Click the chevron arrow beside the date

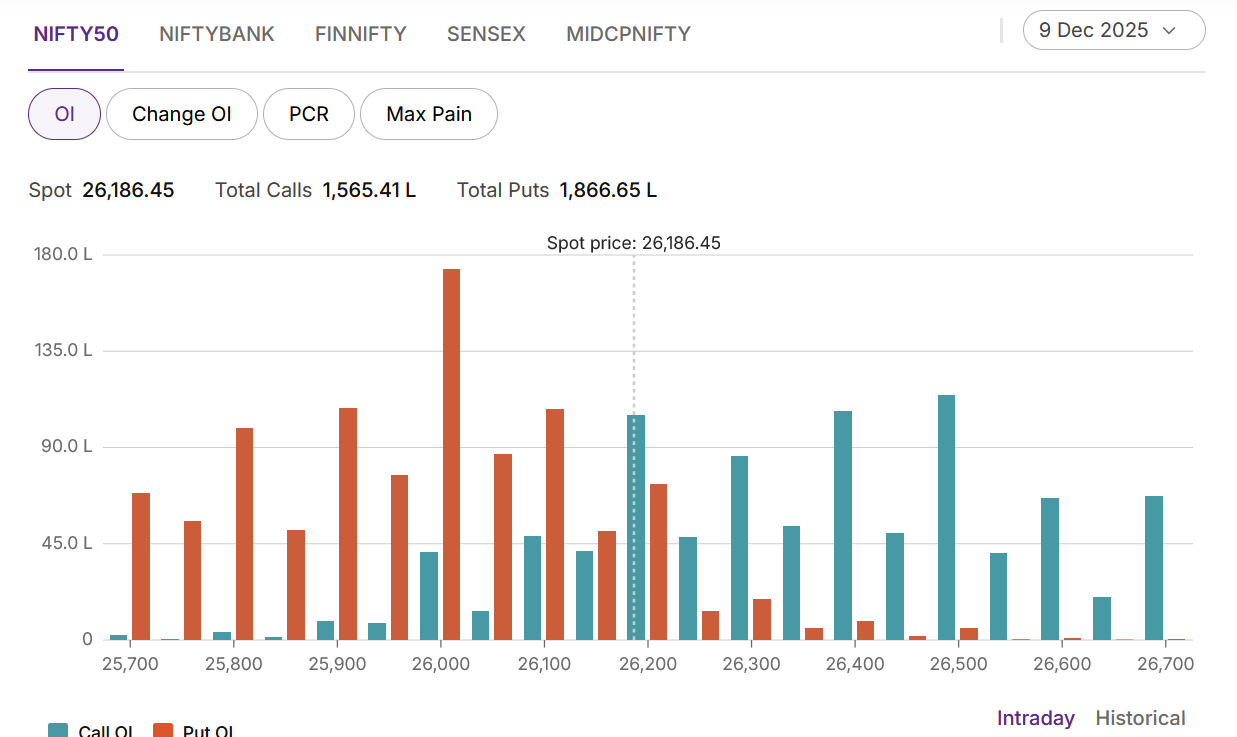(1169, 31)
